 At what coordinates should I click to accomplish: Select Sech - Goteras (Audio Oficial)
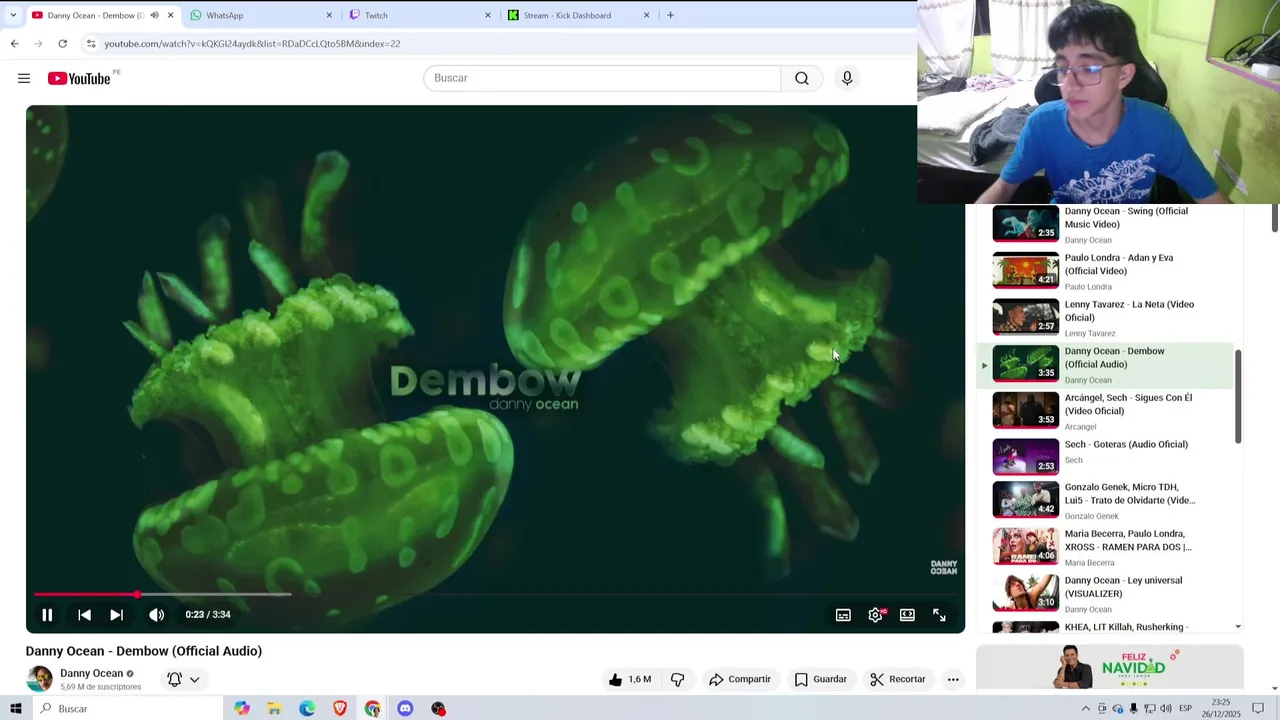(x=1105, y=457)
